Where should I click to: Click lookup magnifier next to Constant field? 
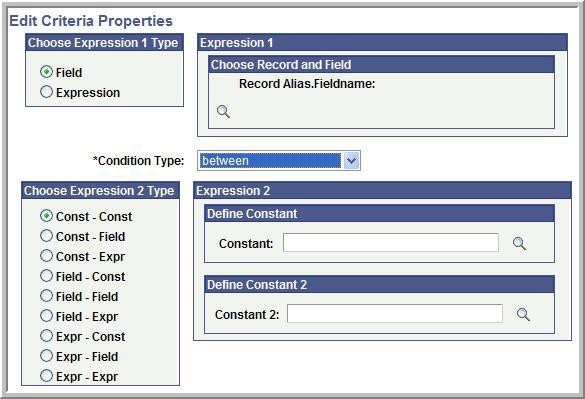coord(519,243)
